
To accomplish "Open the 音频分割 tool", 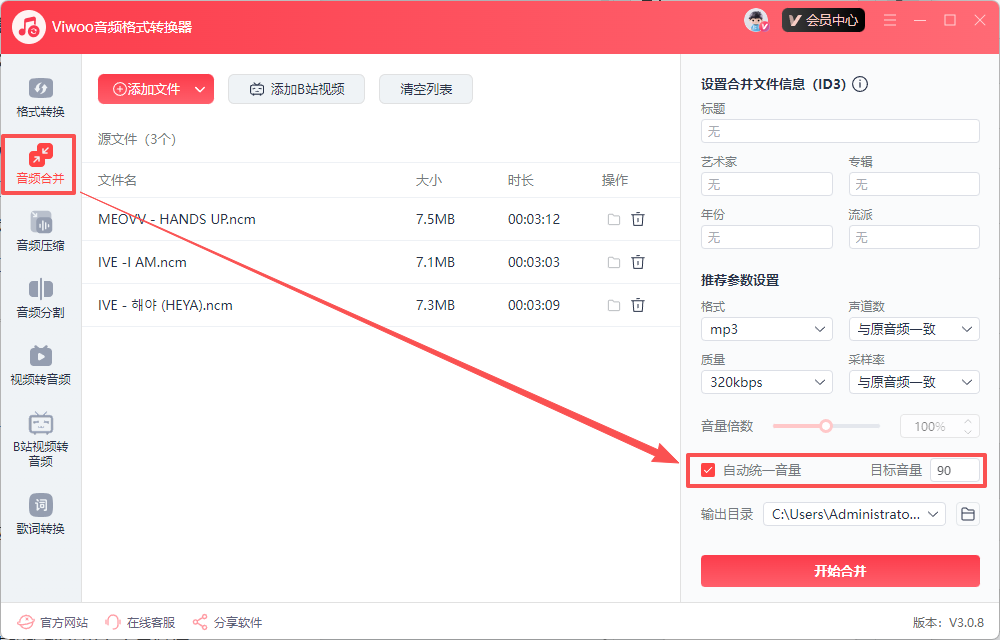I will [40, 298].
